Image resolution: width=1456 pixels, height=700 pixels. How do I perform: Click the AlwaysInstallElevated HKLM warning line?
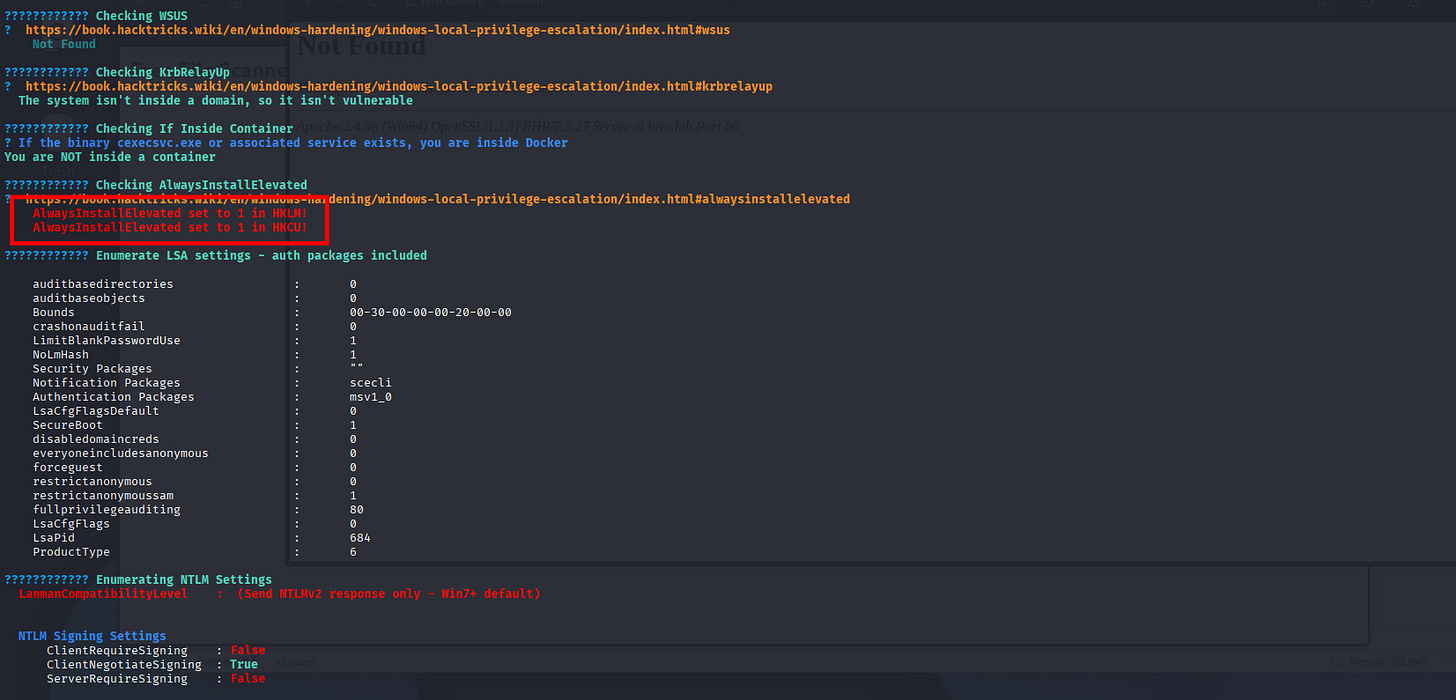168,213
